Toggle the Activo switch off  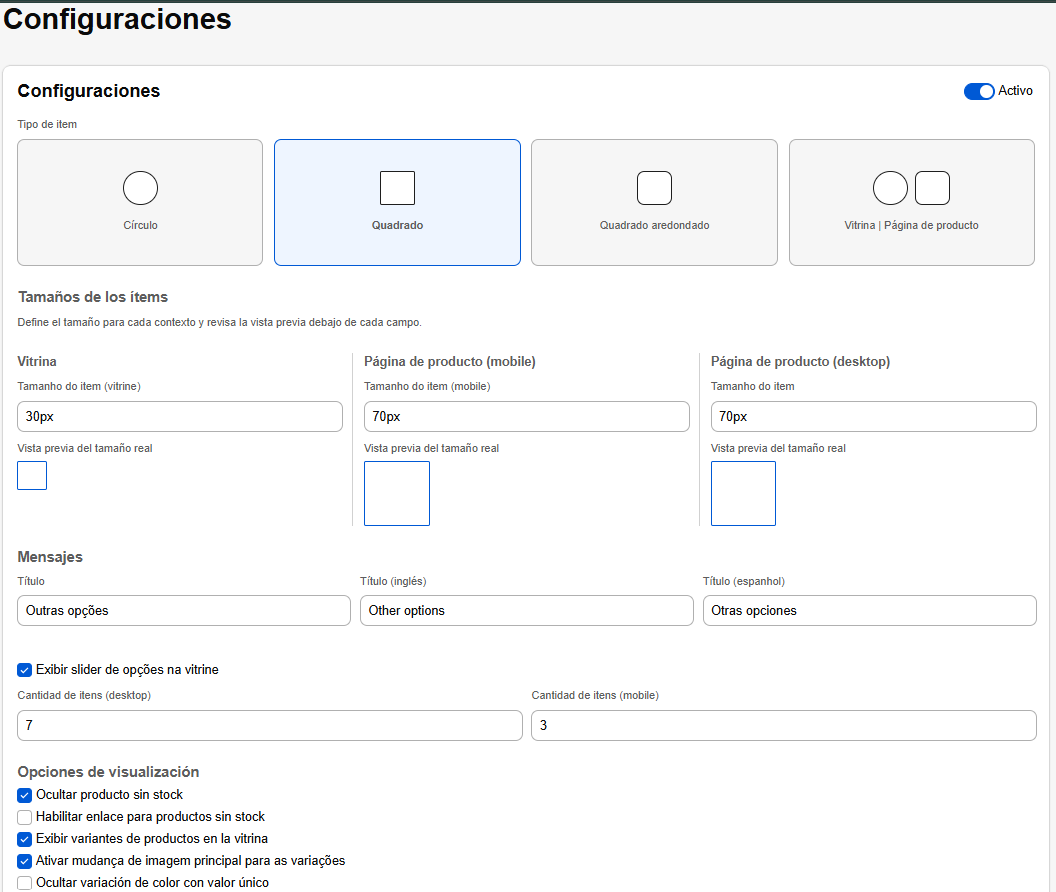[x=979, y=92]
